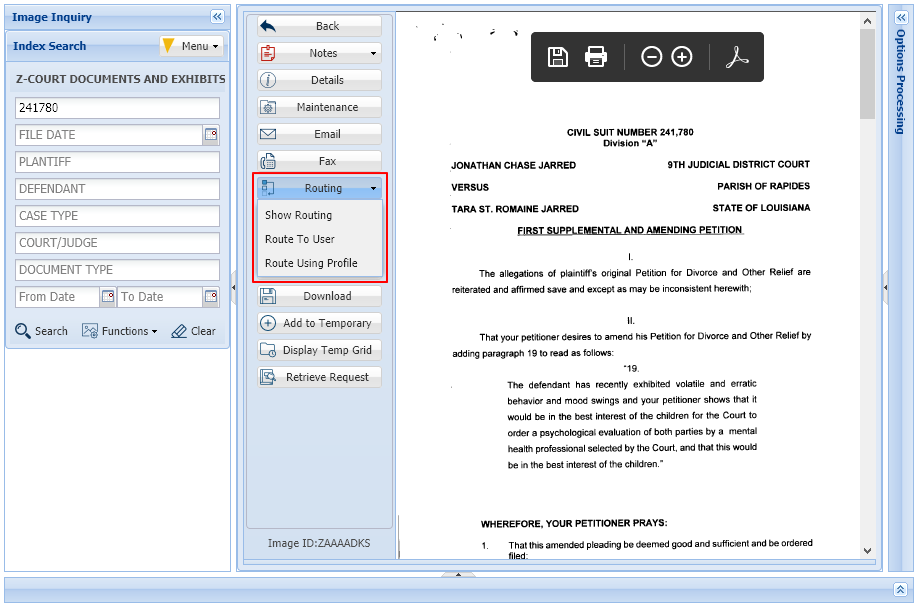Open the From Date calendar picker
919x607 pixels.
coord(106,297)
